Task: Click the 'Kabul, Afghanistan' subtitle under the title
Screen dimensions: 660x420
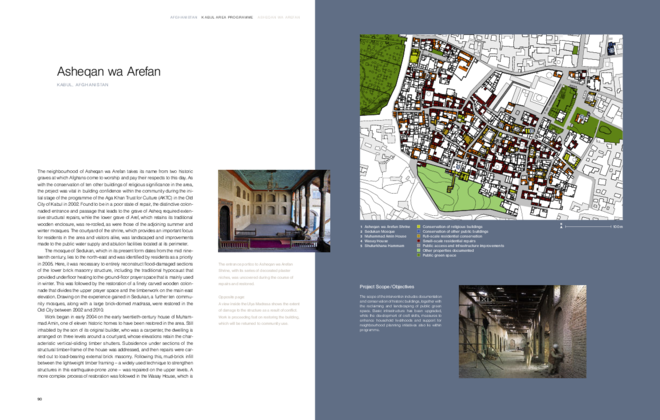Action: (x=82, y=85)
